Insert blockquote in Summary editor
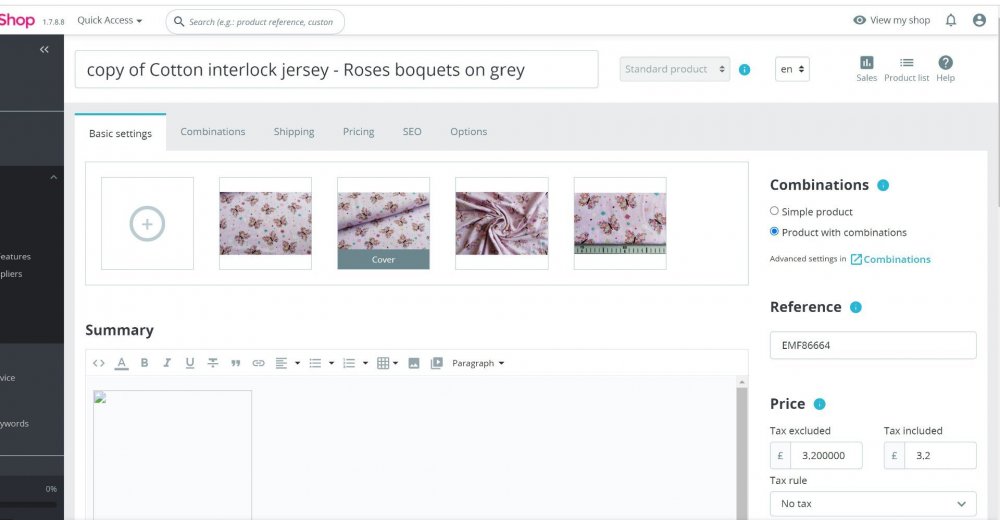1000x520 pixels. click(x=235, y=363)
